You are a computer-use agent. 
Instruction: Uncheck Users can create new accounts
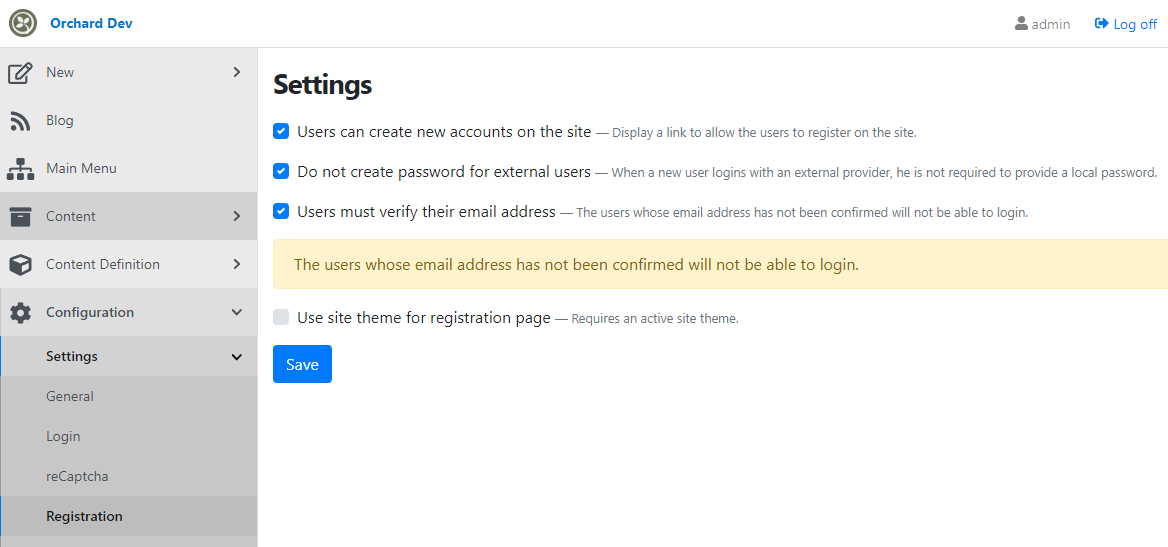pyautogui.click(x=281, y=132)
